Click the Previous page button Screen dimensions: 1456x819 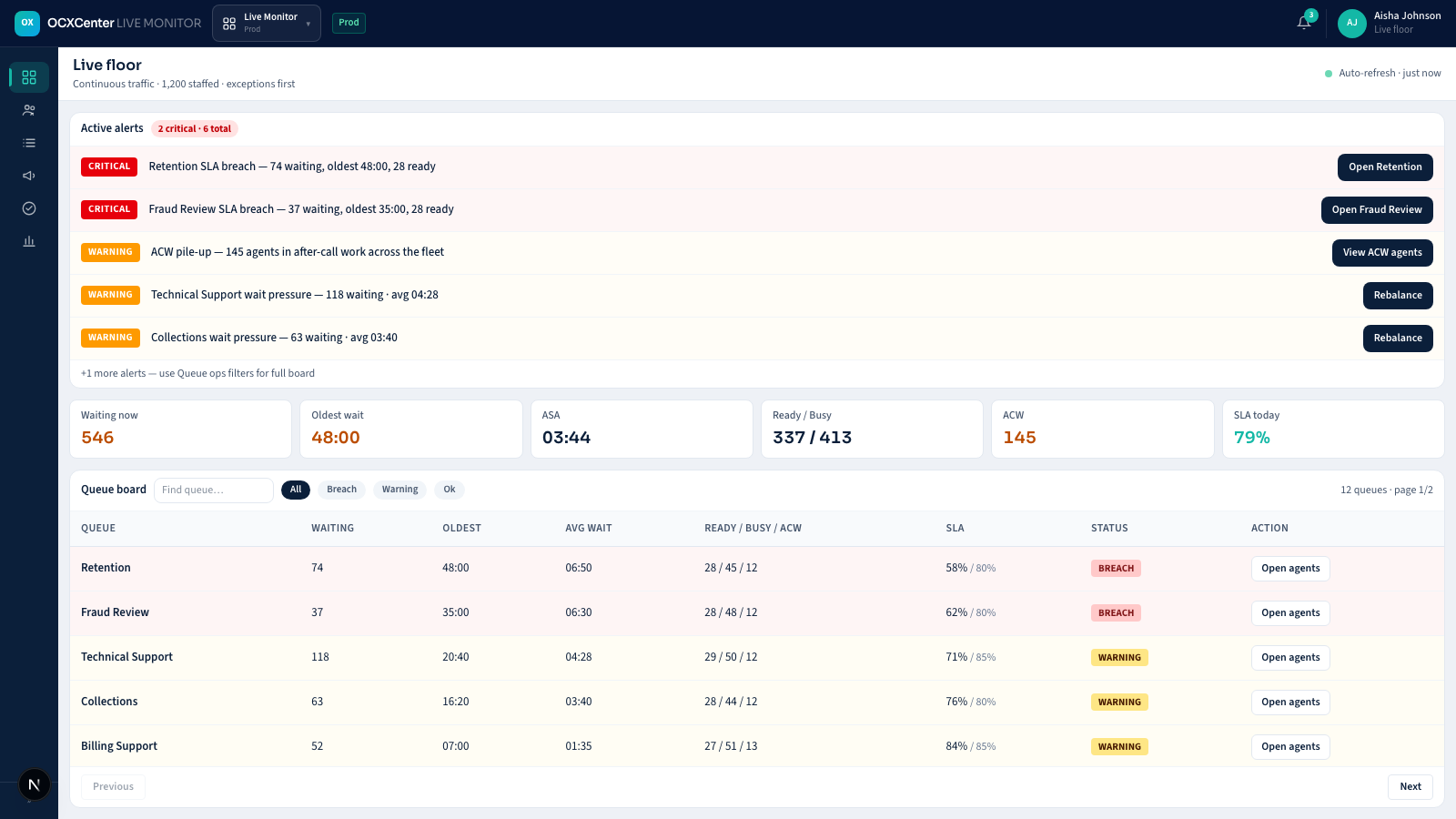[113, 787]
